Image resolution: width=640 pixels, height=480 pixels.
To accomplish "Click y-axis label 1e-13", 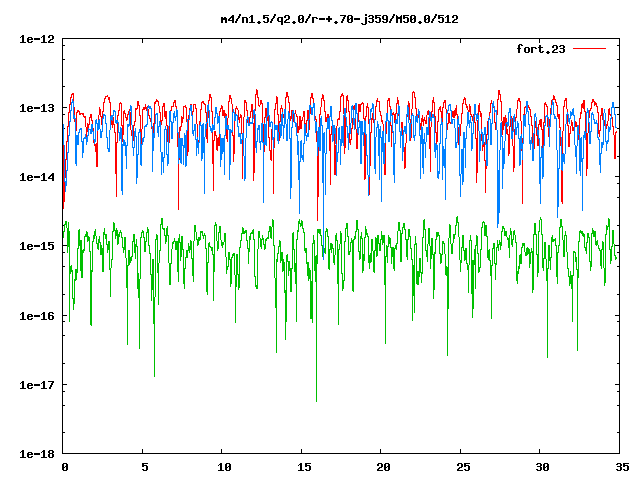I will (37, 108).
